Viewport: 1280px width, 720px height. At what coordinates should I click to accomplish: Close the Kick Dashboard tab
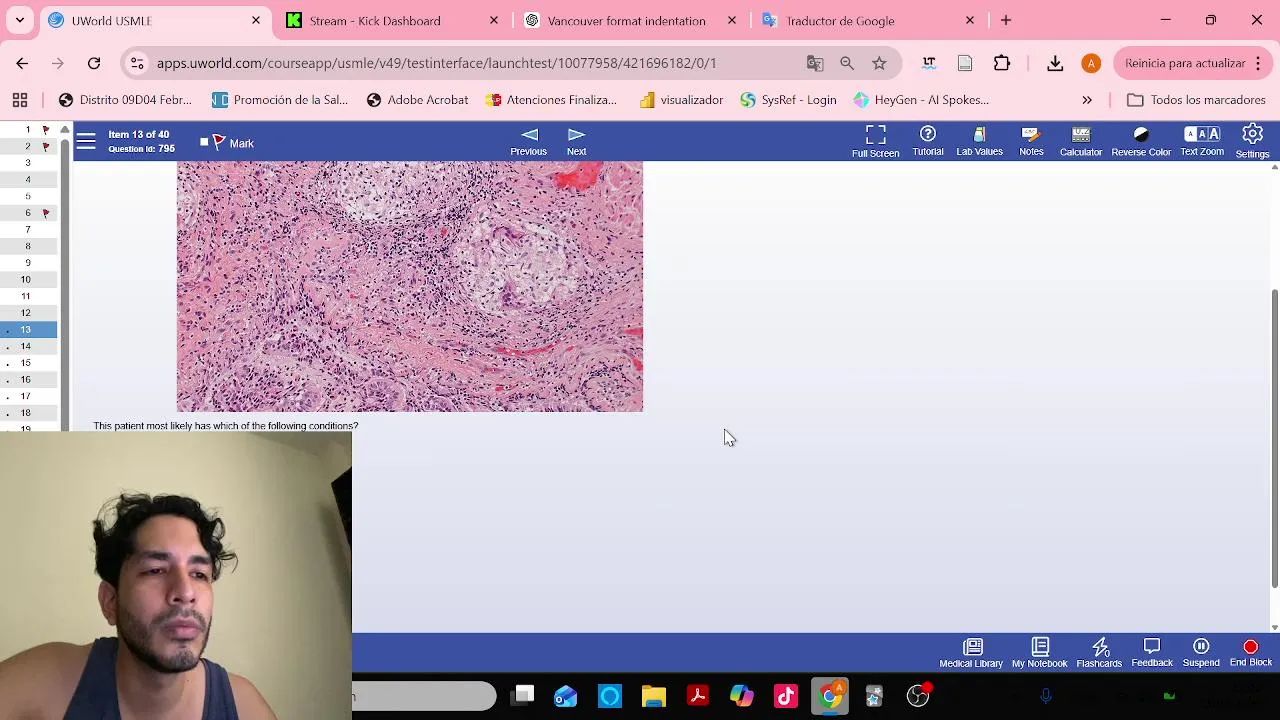coord(494,20)
